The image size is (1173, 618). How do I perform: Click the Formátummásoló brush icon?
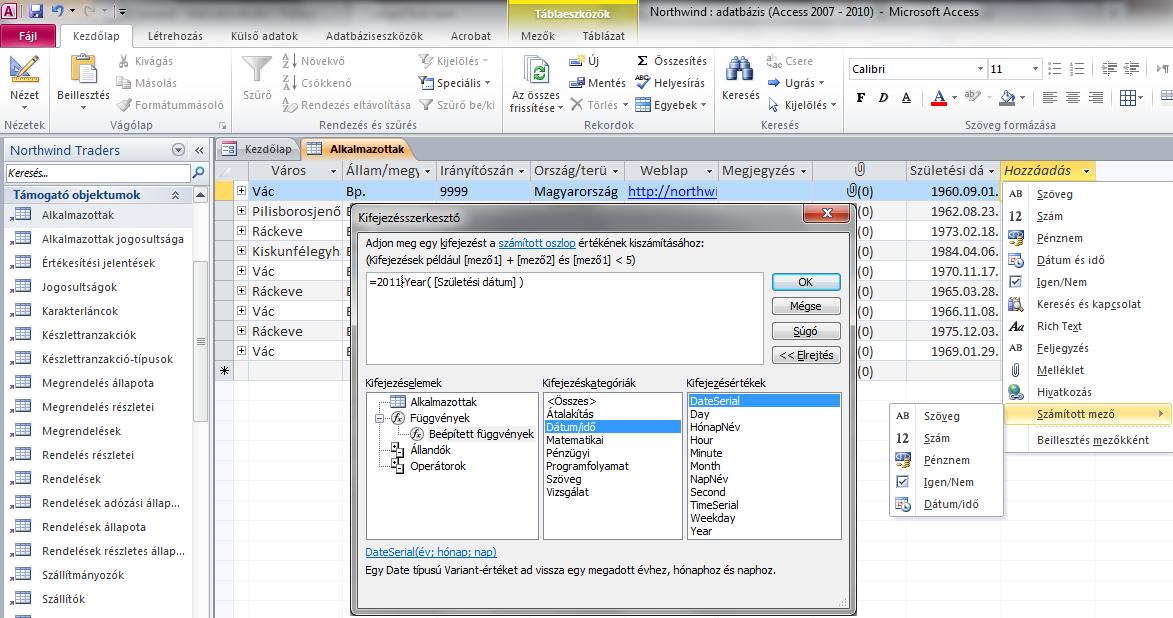[x=124, y=105]
